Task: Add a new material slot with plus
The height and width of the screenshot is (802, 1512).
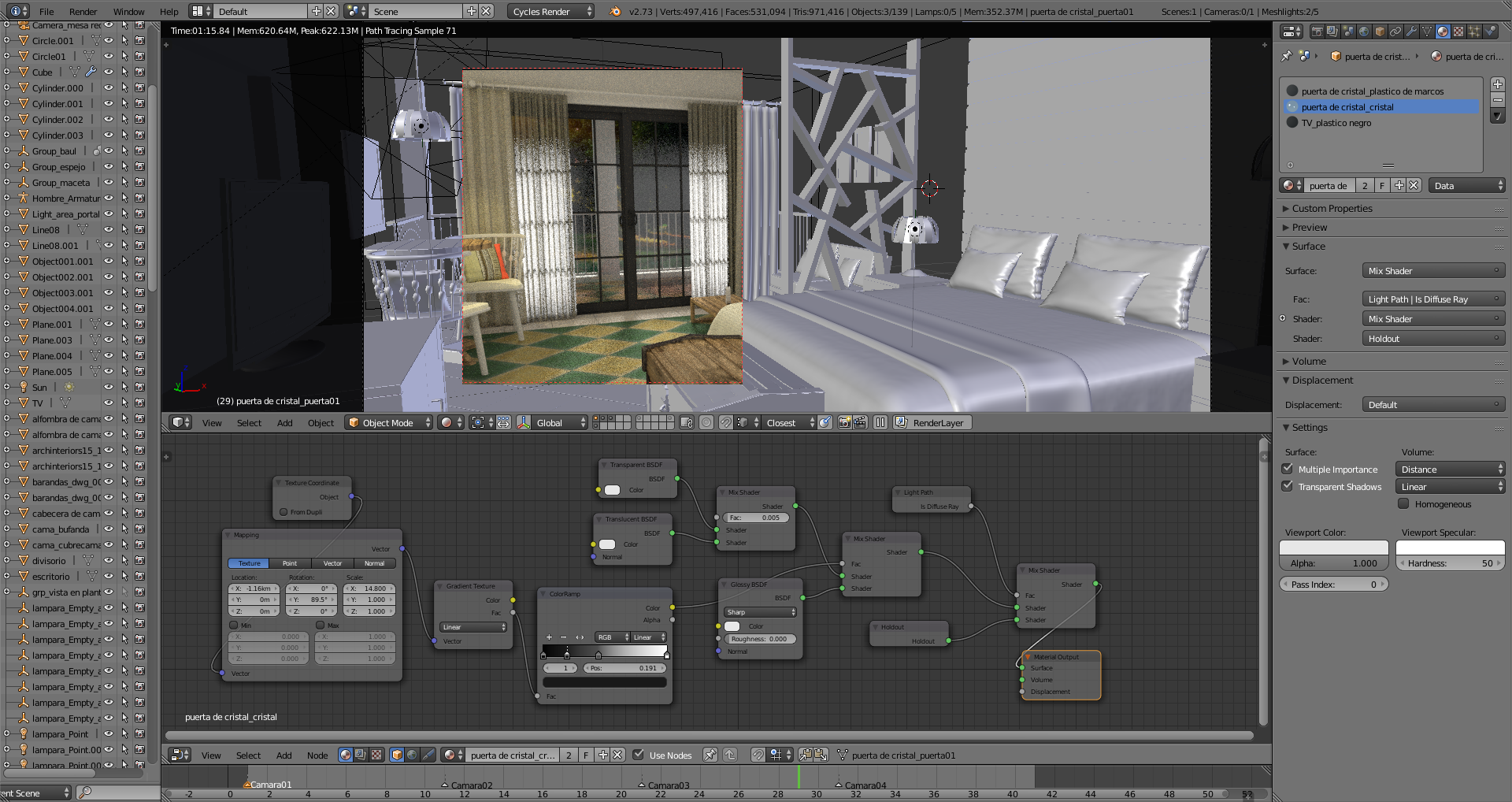Action: [x=1497, y=84]
